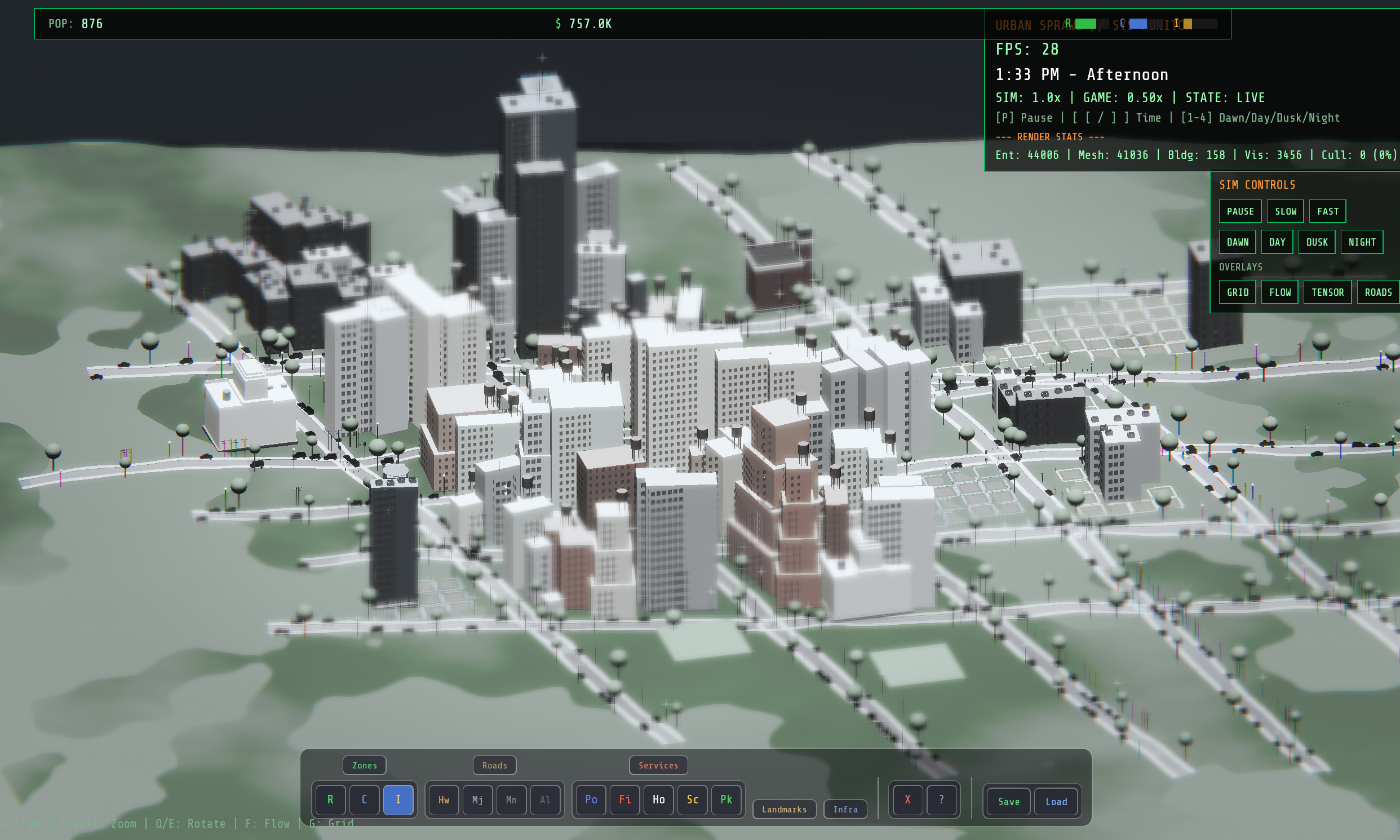Image resolution: width=1400 pixels, height=840 pixels.
Task: Select the R residential zone tool
Action: [x=330, y=800]
